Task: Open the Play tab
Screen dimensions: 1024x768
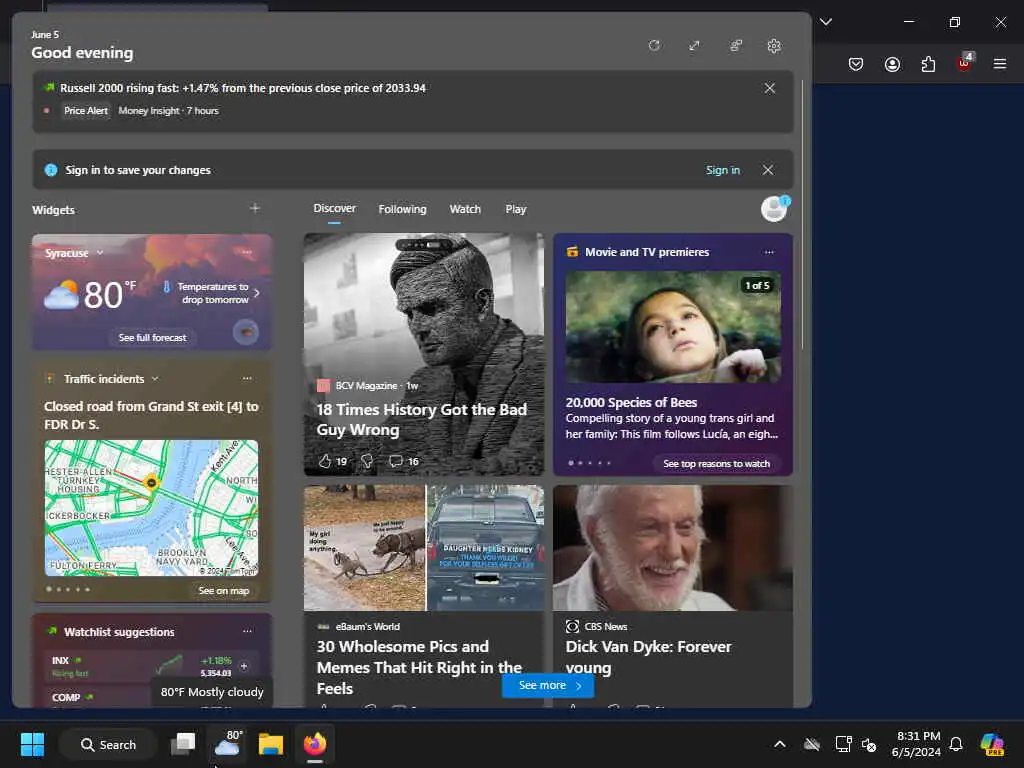Action: (515, 209)
